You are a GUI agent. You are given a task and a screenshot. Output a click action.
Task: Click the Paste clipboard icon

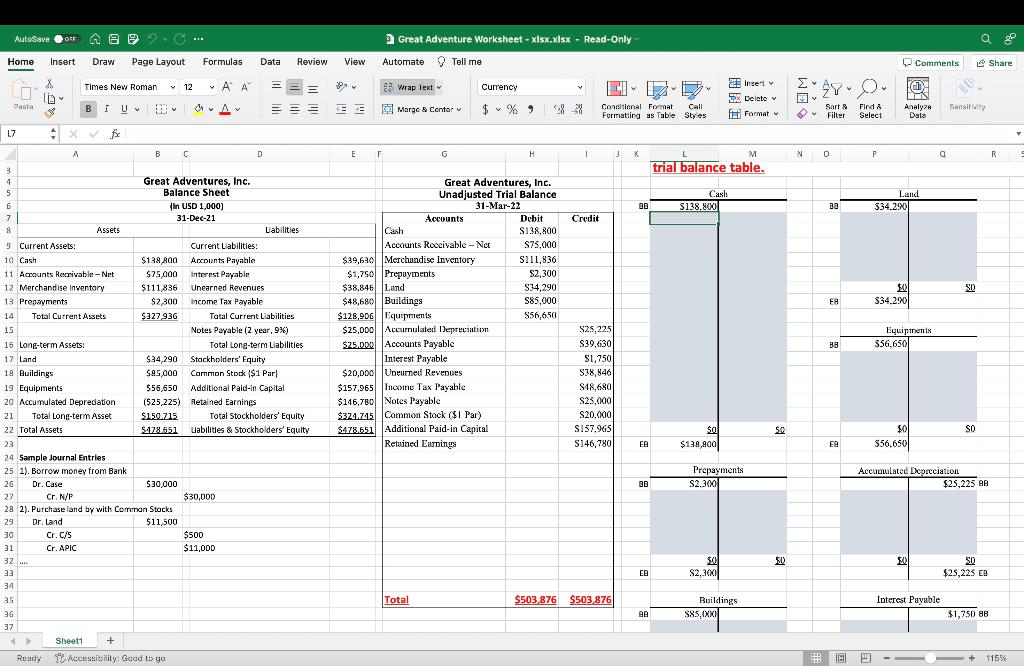click(22, 91)
